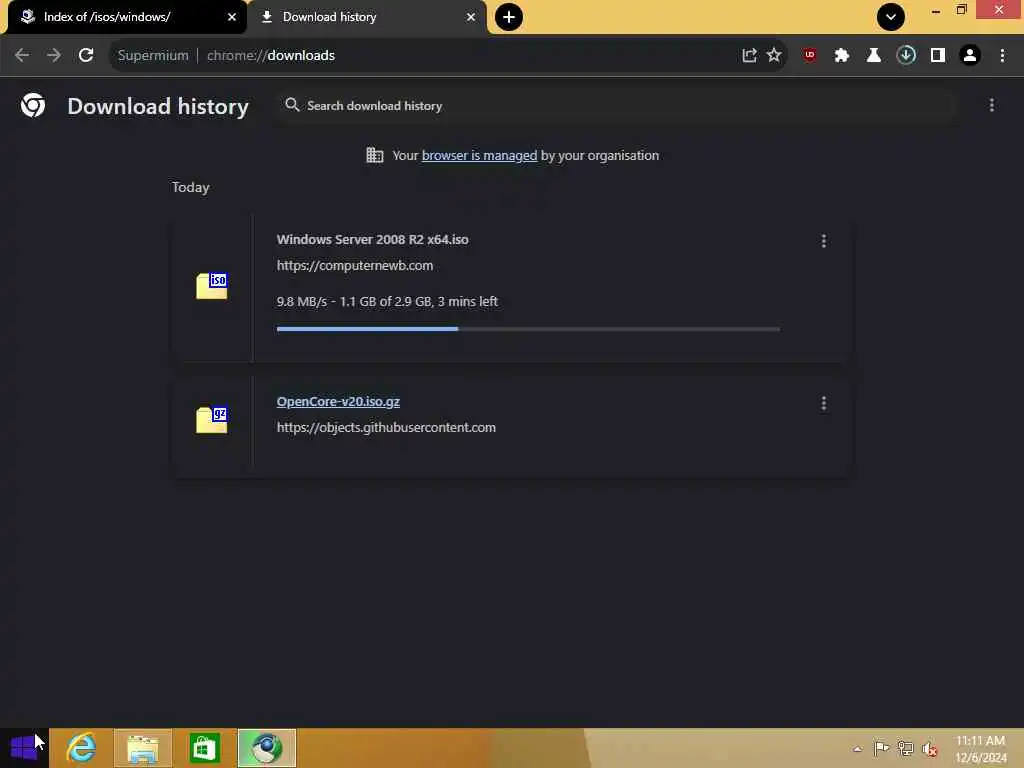Click the https://objects.githubusercontent.com source text
The image size is (1024, 768).
[386, 428]
